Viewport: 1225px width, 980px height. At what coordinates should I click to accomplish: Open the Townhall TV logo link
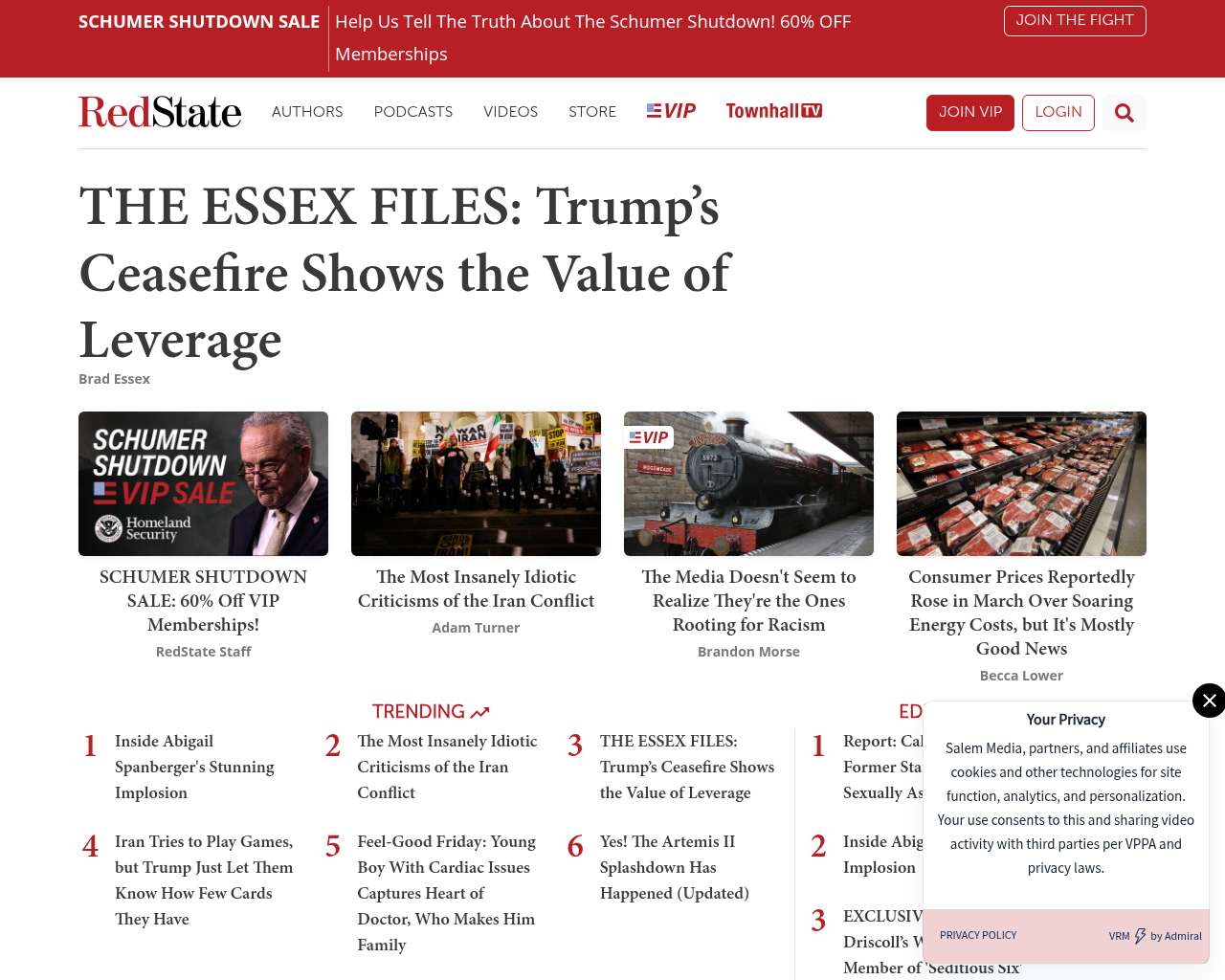coord(774,111)
